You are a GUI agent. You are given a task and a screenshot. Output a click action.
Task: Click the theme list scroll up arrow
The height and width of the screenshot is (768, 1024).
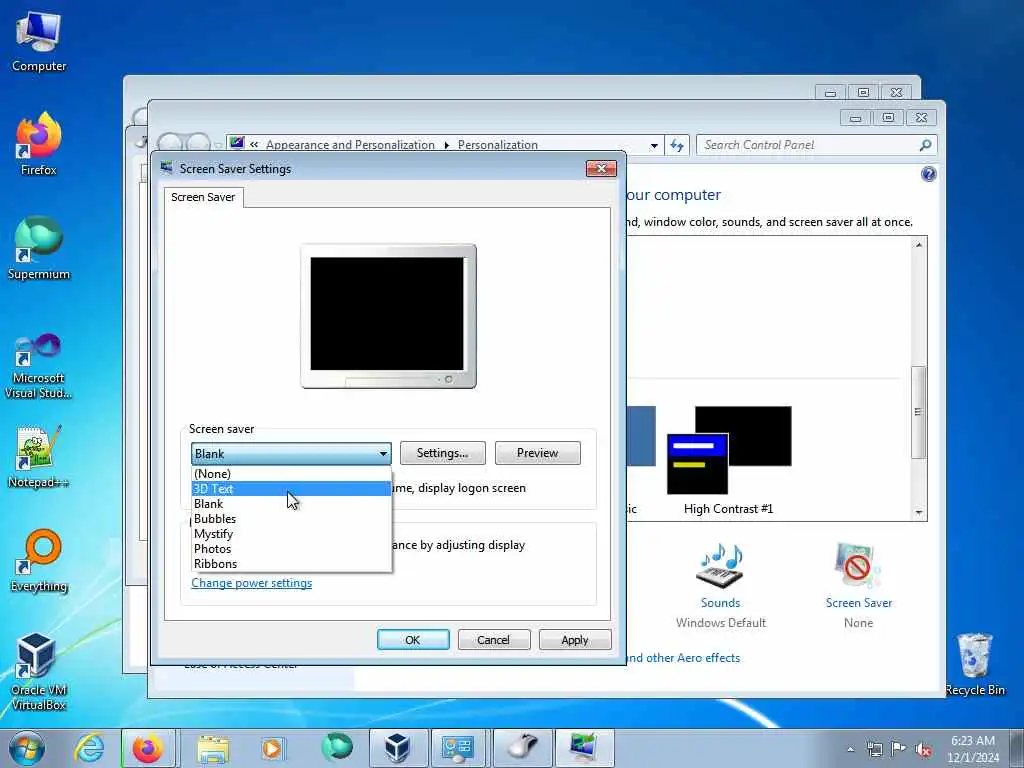click(919, 245)
